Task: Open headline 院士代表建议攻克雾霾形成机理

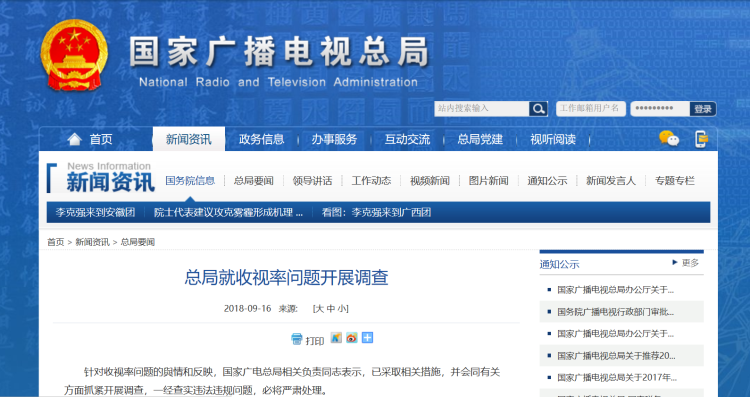Action: (228, 212)
